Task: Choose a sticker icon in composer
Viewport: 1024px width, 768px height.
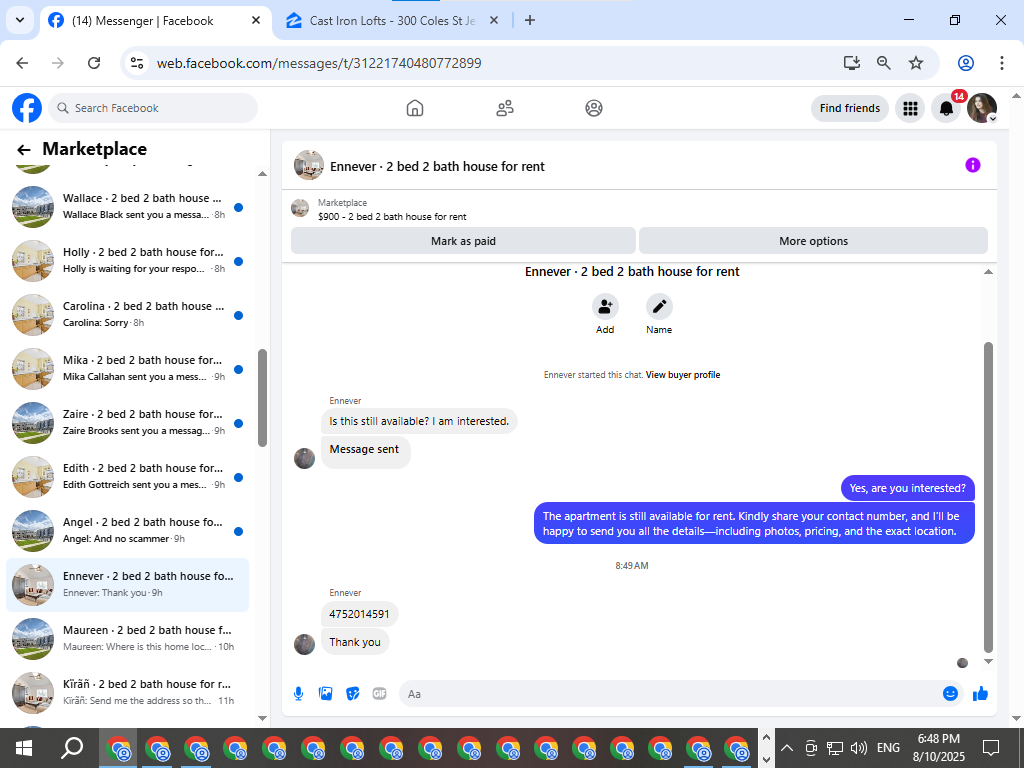Action: click(353, 694)
